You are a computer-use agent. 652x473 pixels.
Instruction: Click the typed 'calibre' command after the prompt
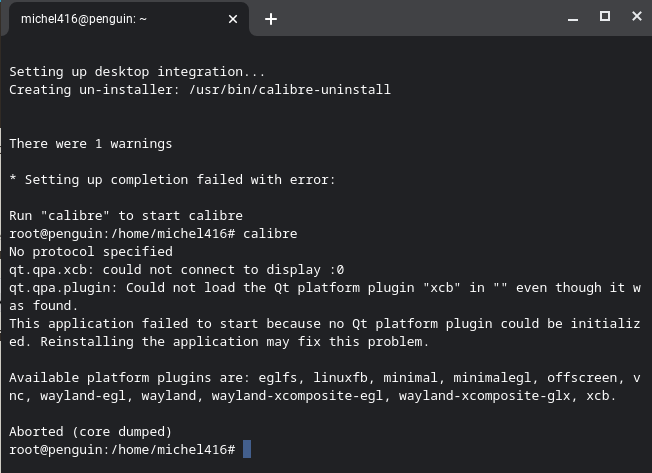pyautogui.click(x=269, y=234)
